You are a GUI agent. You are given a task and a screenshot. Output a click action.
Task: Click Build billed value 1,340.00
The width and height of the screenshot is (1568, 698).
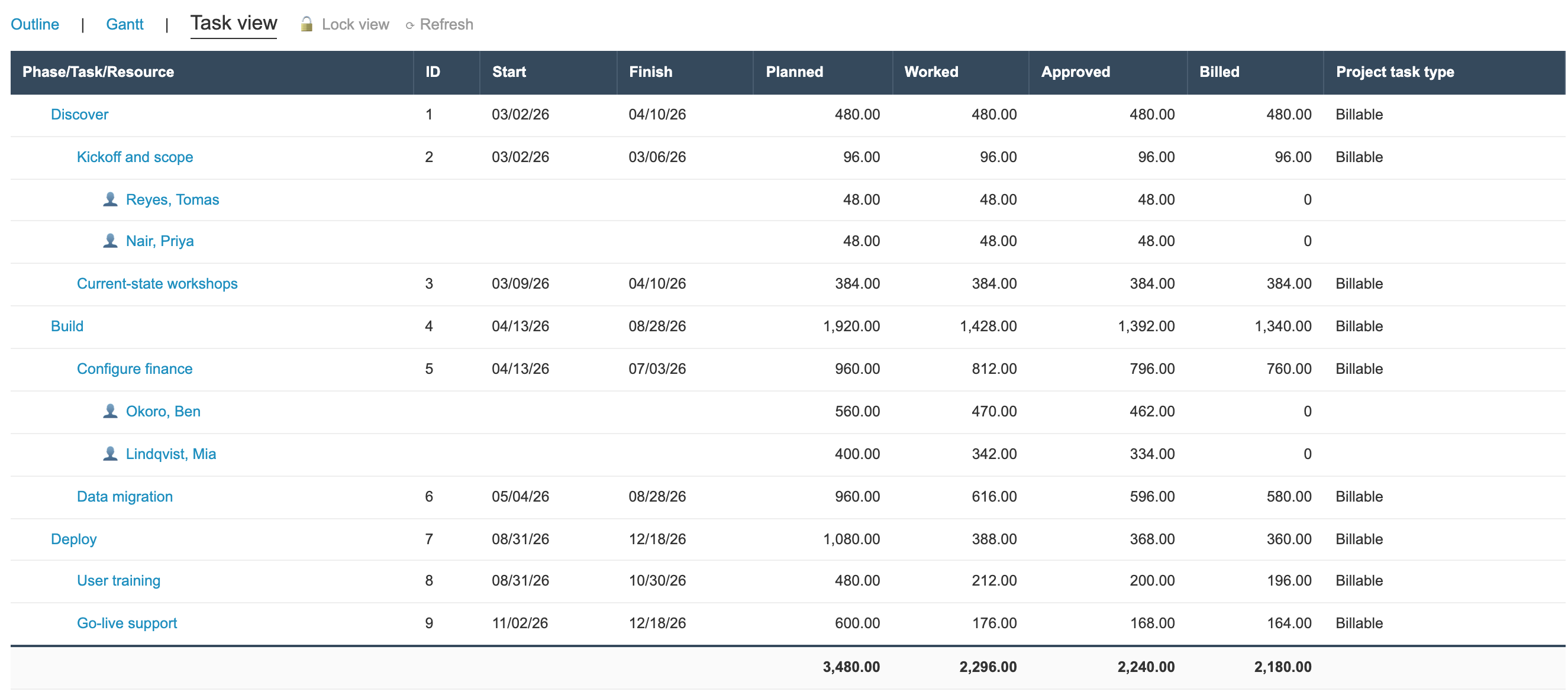click(1283, 326)
